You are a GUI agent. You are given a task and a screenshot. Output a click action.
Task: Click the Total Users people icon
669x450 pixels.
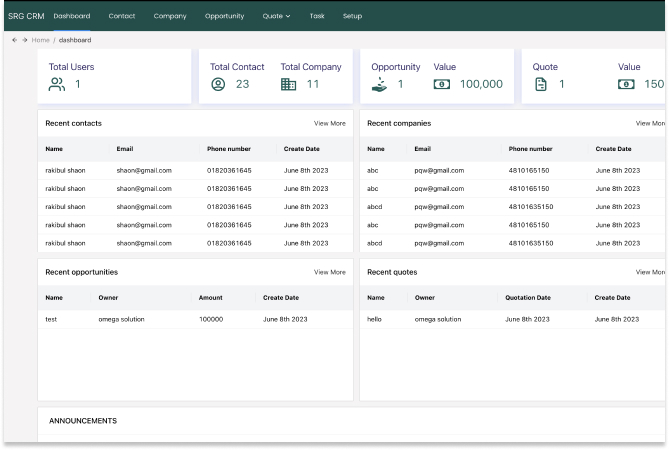[x=56, y=84]
